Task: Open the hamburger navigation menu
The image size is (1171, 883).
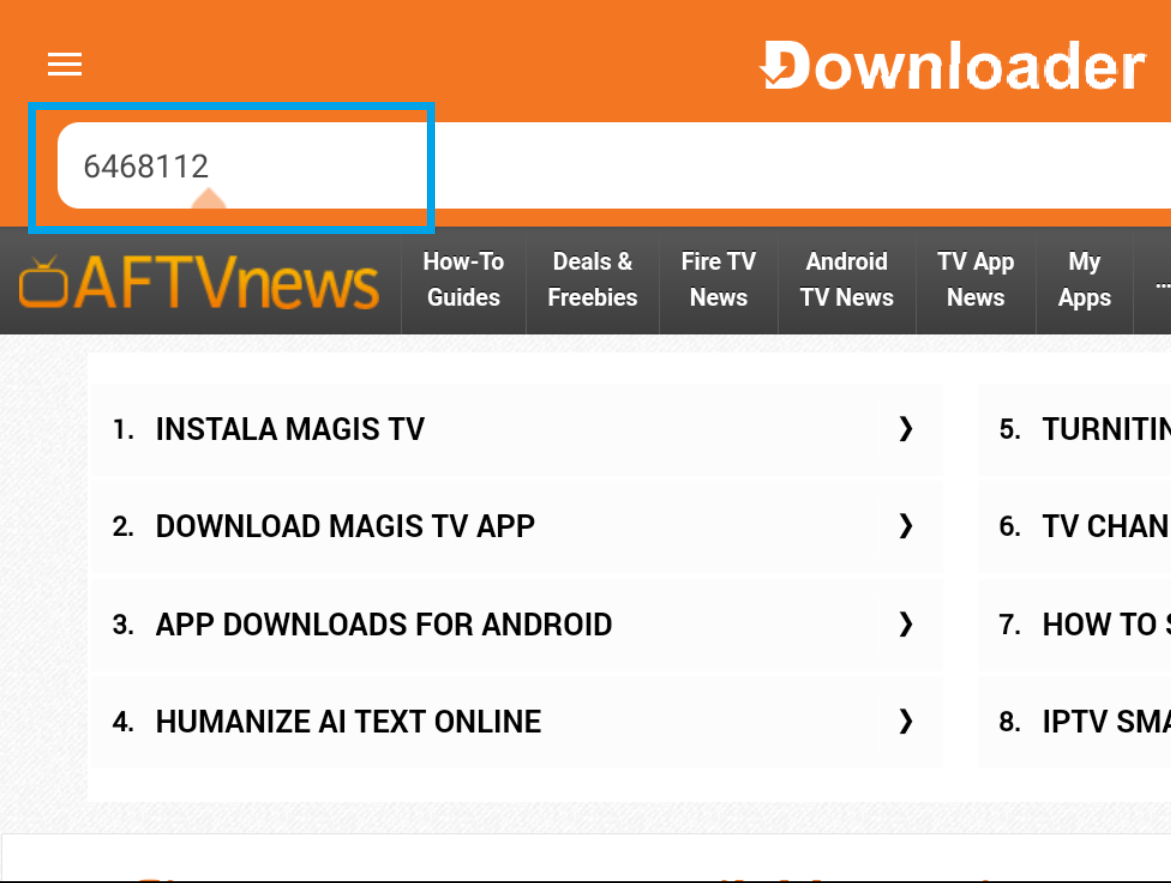Action: click(x=64, y=64)
